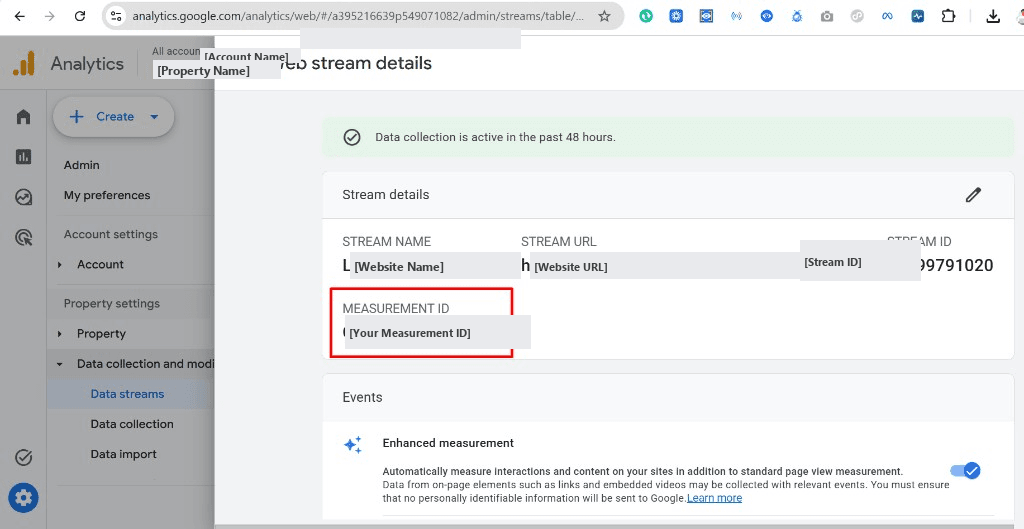Open the infinity symbol extension icon
Viewport: 1024px width, 529px height.
point(887,16)
